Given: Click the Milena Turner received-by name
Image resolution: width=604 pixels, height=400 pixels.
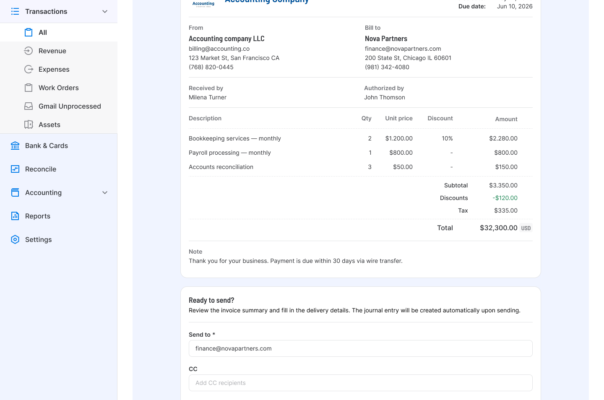Looking at the screenshot, I should coord(208,97).
